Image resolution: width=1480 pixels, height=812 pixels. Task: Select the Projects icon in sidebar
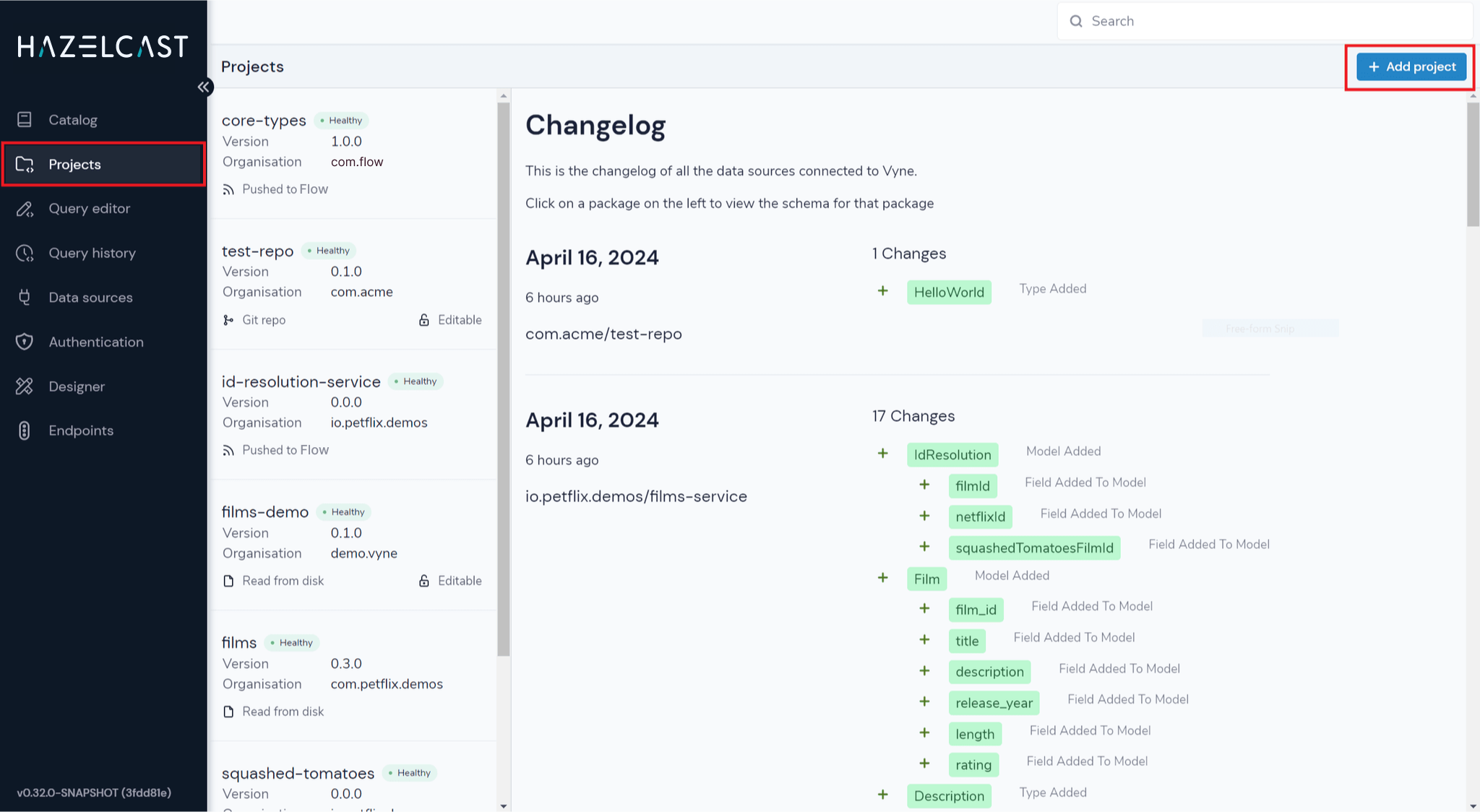(x=25, y=164)
